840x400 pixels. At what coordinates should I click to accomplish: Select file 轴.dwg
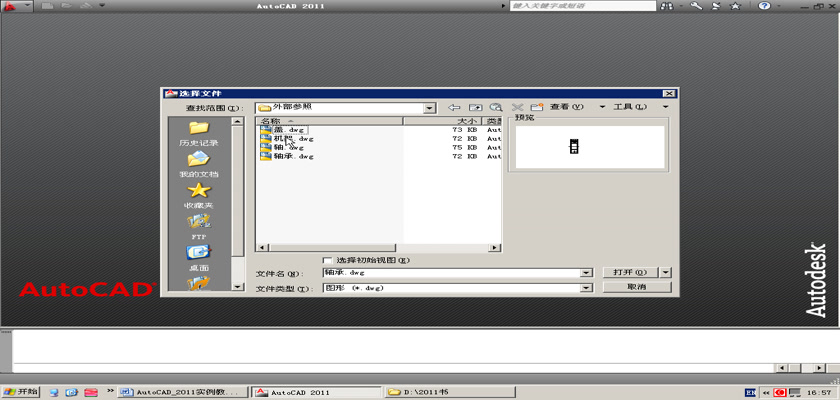coord(282,147)
